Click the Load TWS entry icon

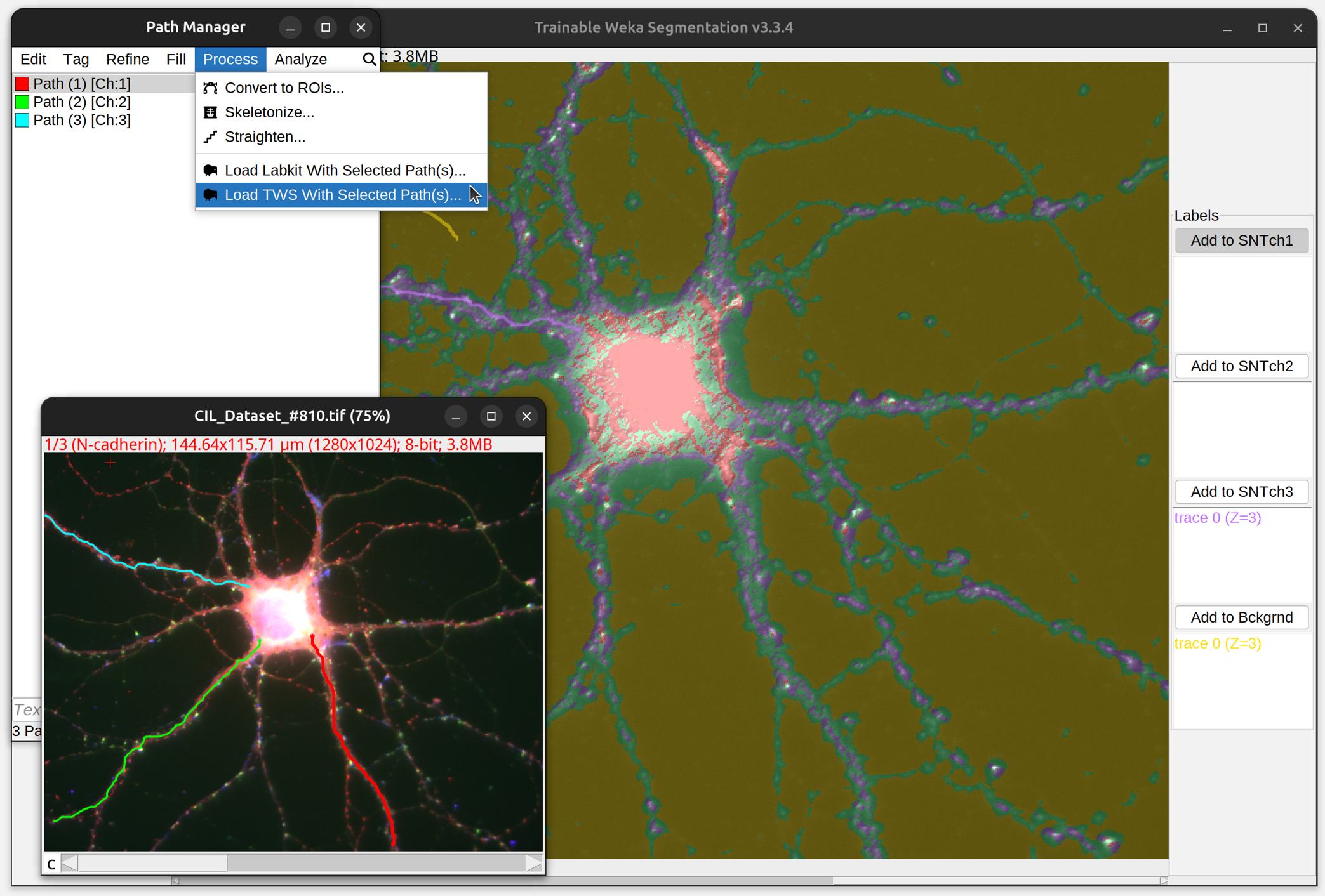click(210, 195)
